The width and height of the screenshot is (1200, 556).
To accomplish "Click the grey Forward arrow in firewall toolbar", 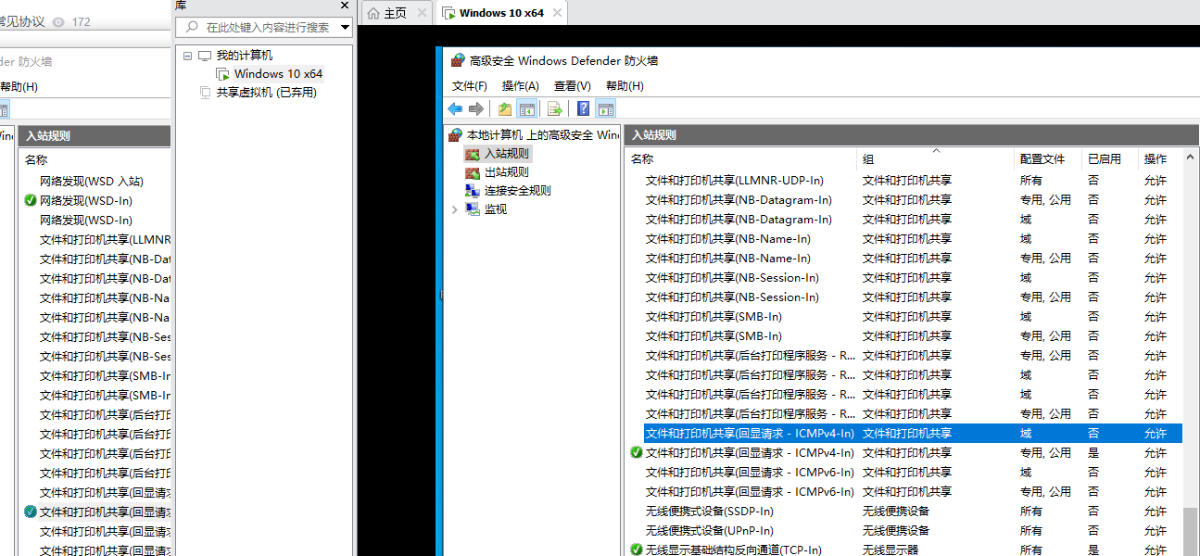I will (476, 109).
